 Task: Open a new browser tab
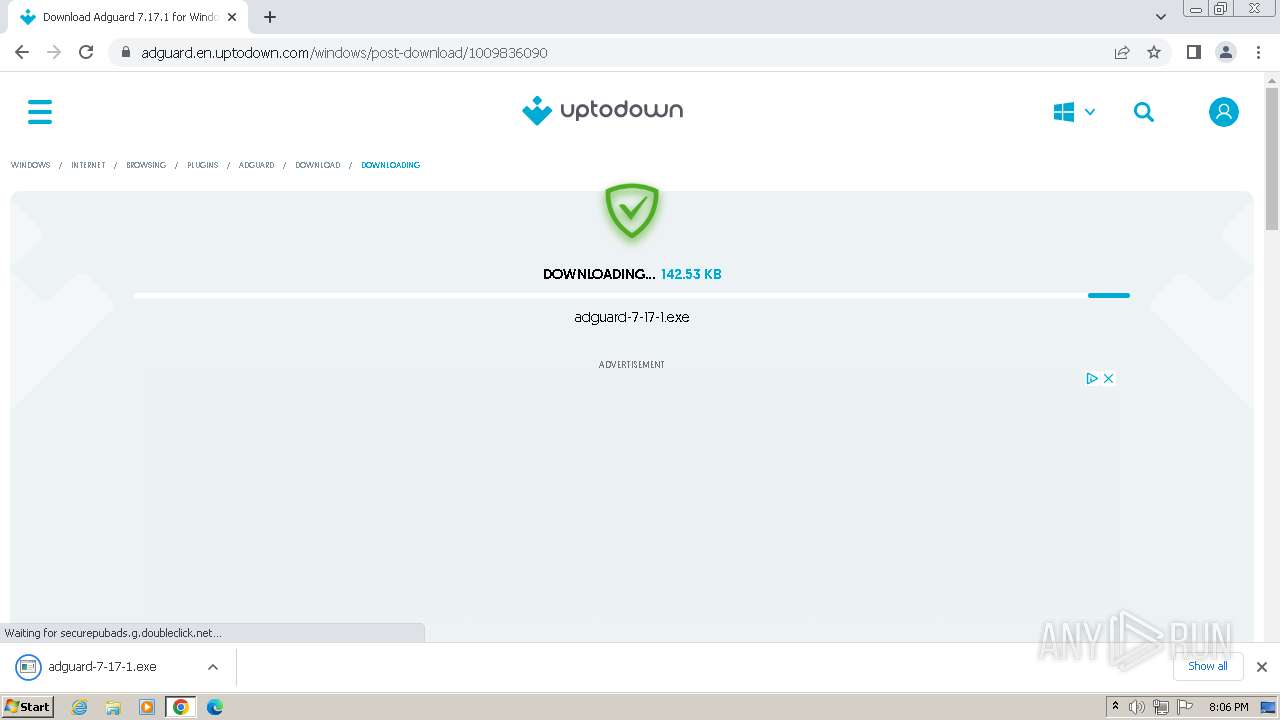pos(269,17)
